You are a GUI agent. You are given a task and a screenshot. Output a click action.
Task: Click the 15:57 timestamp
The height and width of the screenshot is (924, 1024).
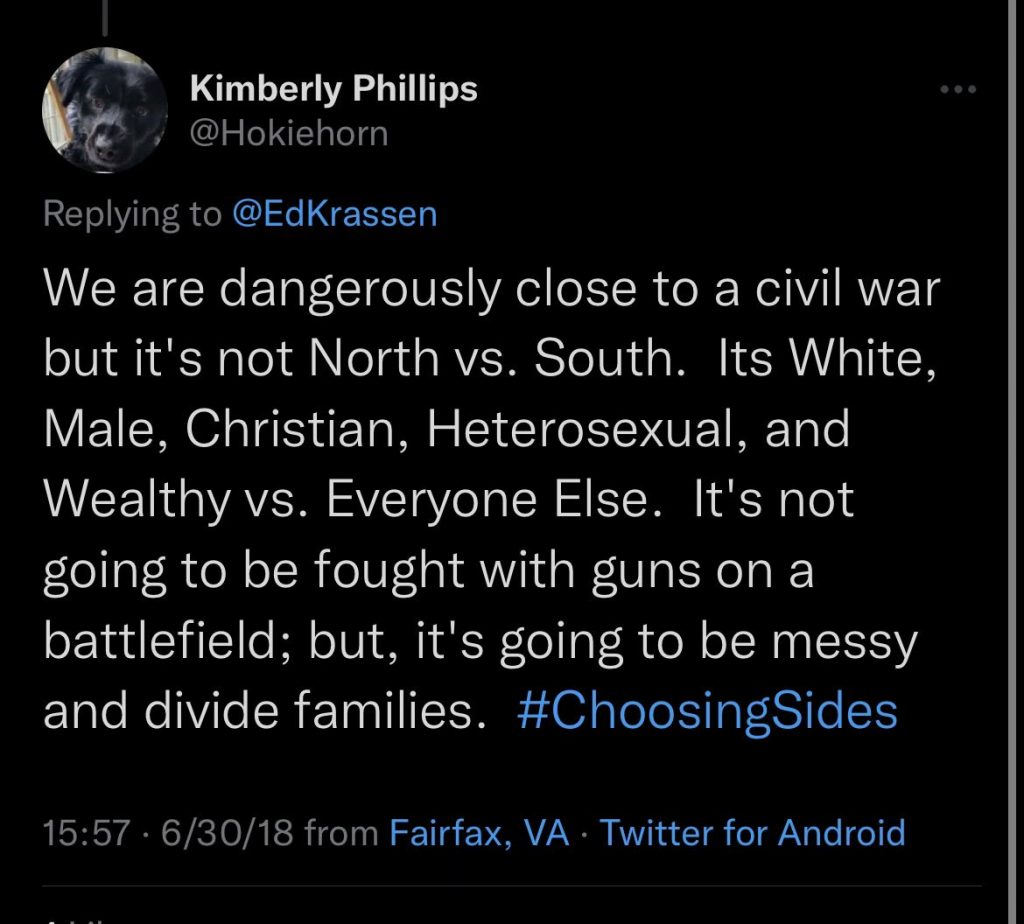86,833
